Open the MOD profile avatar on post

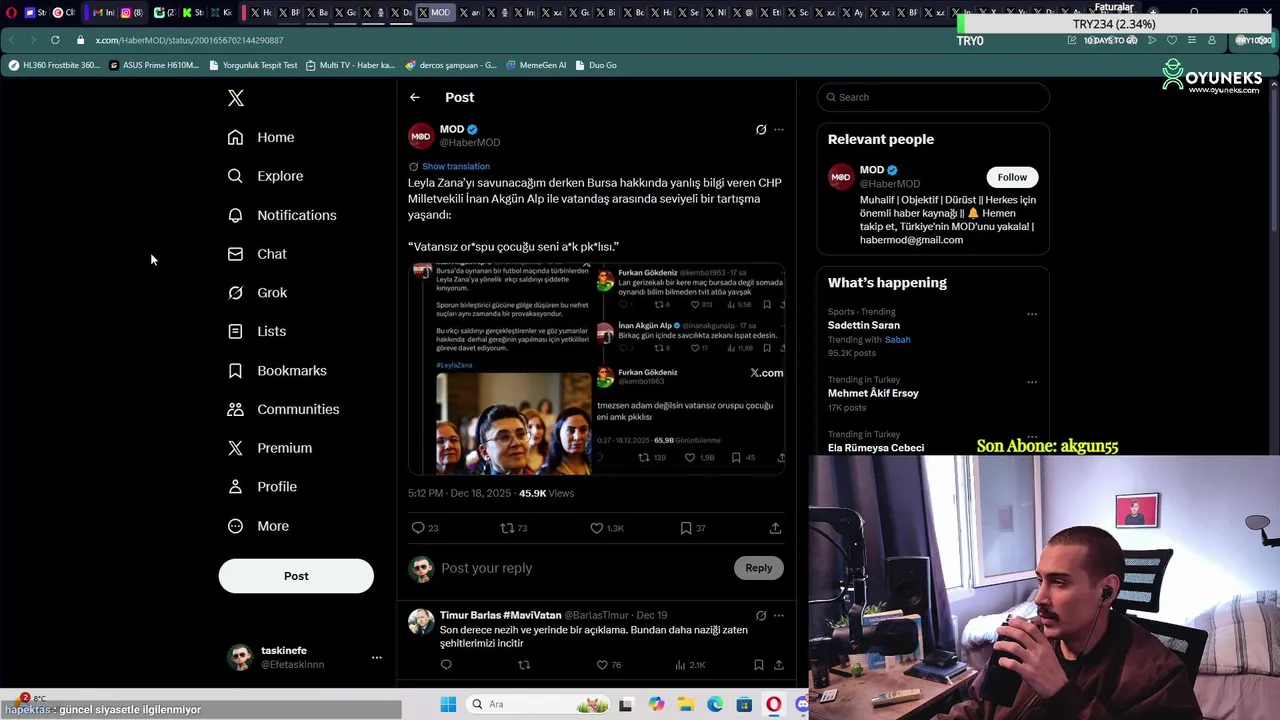421,135
